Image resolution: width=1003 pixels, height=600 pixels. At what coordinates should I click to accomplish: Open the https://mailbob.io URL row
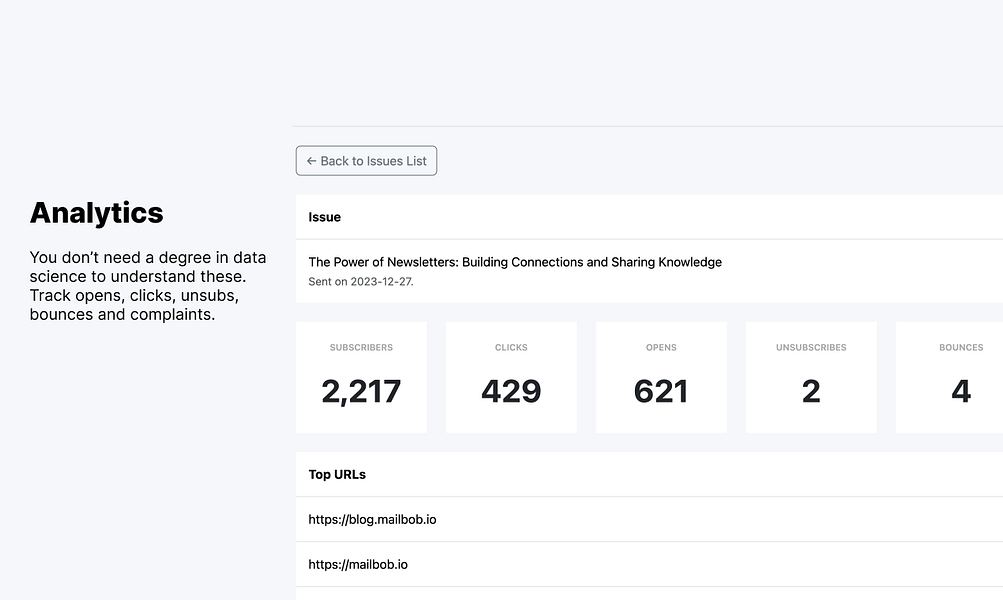click(x=358, y=565)
